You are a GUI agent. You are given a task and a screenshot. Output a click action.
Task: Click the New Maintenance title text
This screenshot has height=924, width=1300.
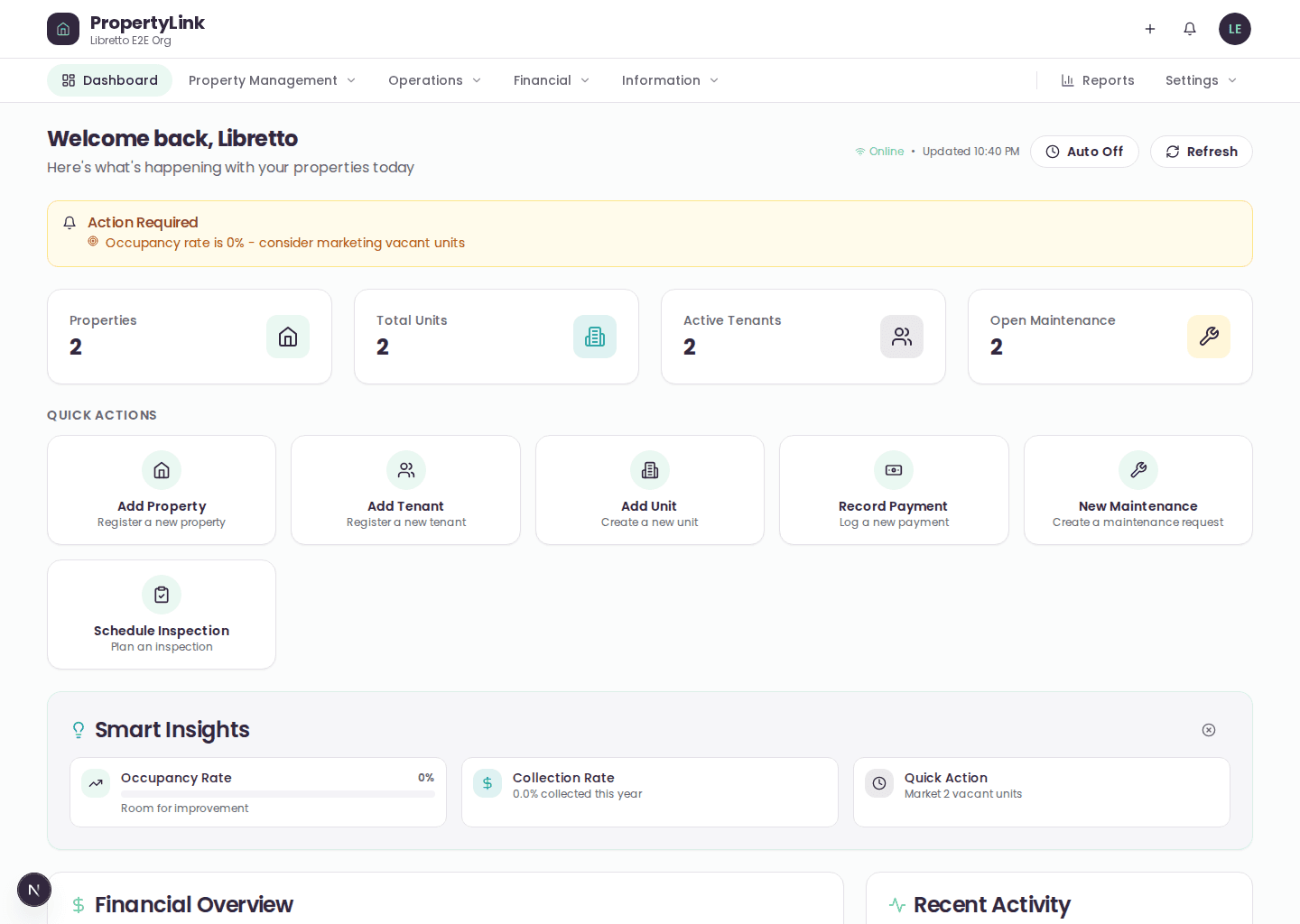[x=1137, y=506]
